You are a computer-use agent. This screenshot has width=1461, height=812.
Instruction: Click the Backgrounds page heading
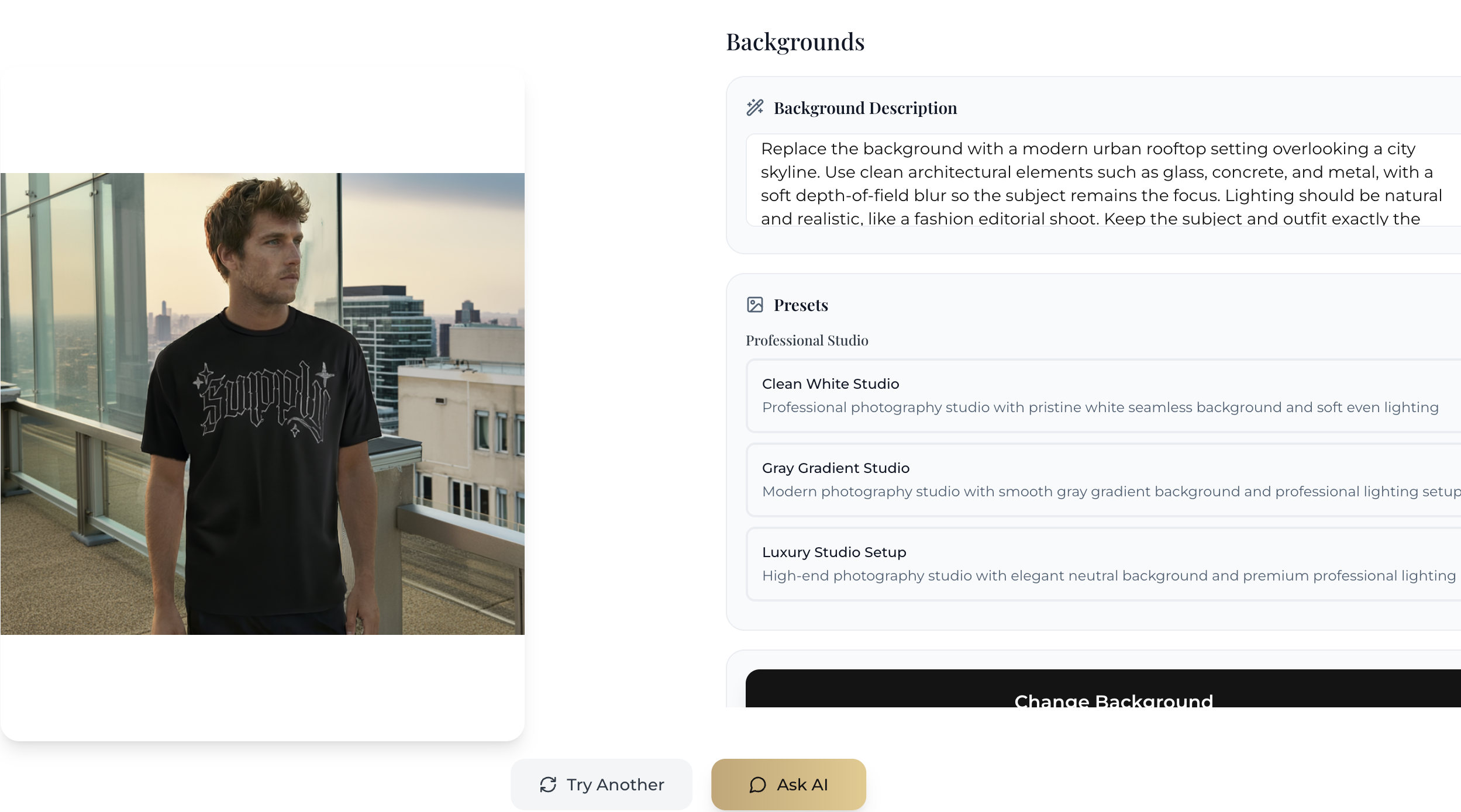[795, 42]
